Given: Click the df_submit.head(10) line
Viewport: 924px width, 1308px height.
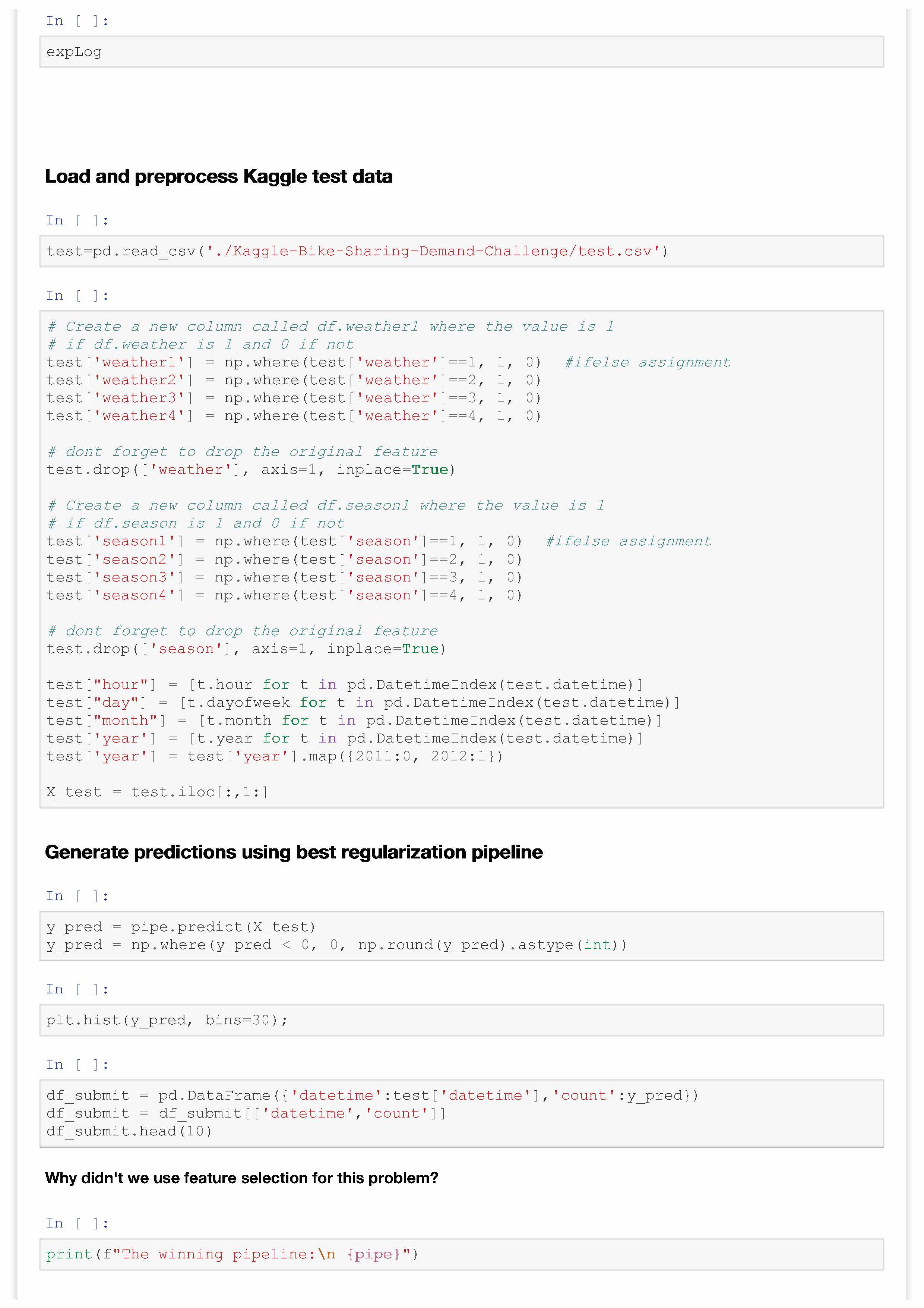Looking at the screenshot, I should (129, 1131).
